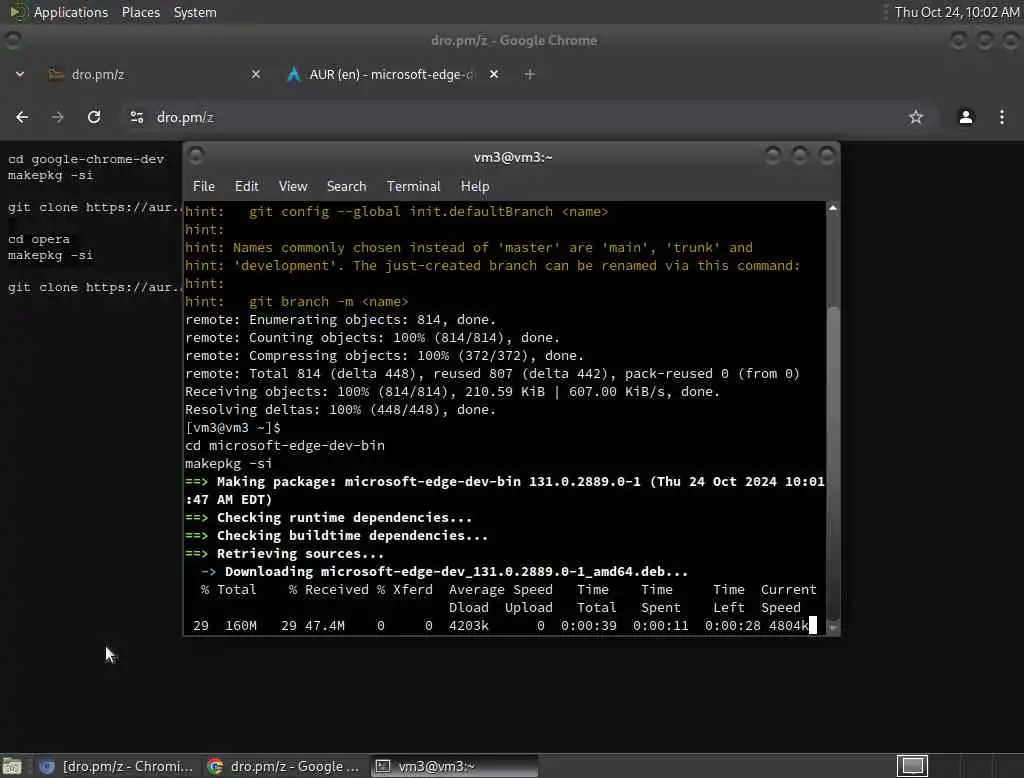The width and height of the screenshot is (1024, 778).
Task: Click the terminal scrollbar down arrow
Action: pos(833,628)
